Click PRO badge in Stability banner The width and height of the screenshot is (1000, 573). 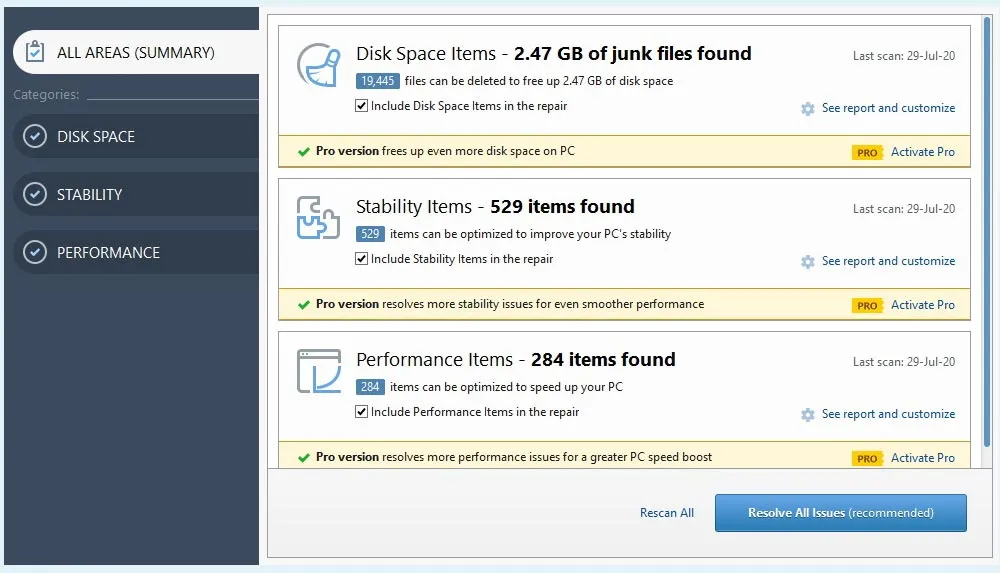[x=867, y=306]
